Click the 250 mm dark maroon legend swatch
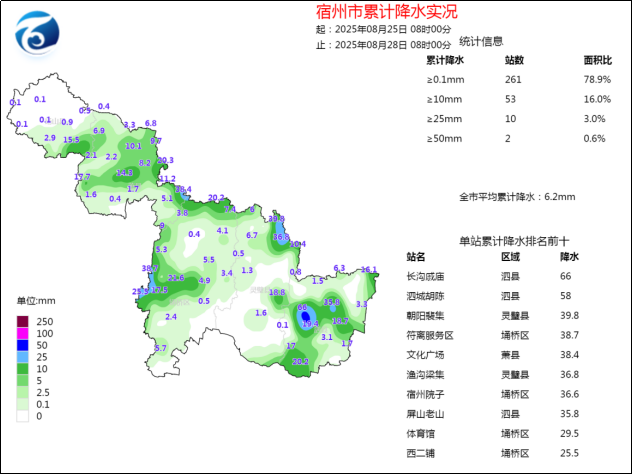633x475 pixels. pos(22,321)
